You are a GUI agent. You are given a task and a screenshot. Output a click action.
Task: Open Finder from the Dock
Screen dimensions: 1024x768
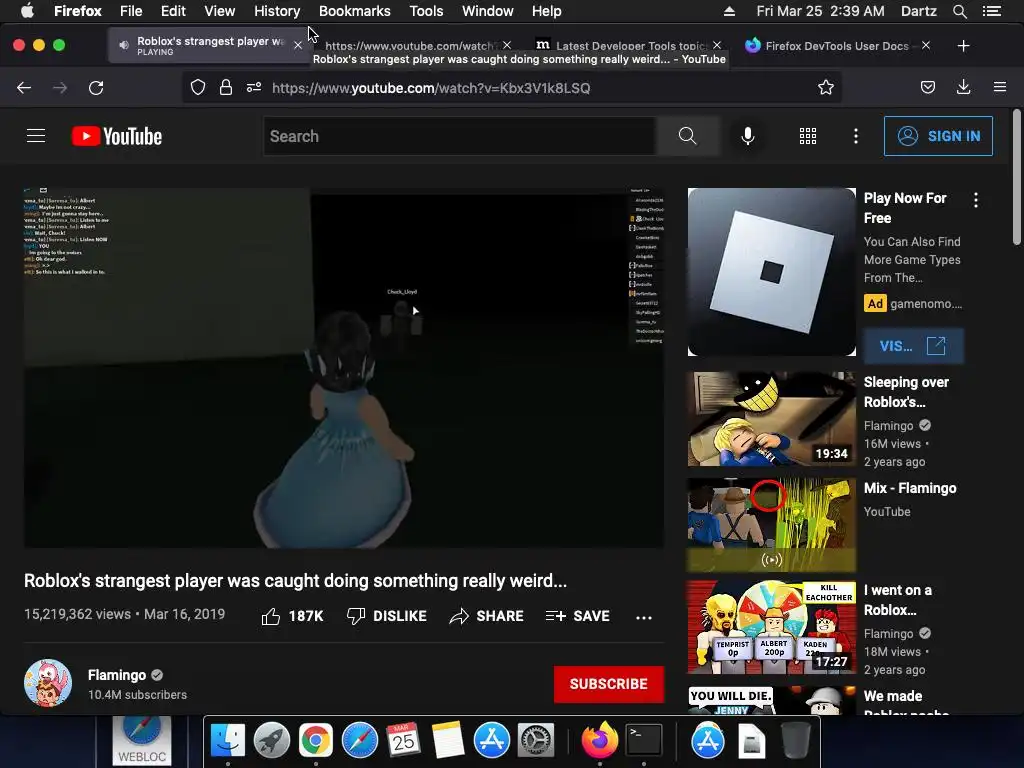coord(228,741)
